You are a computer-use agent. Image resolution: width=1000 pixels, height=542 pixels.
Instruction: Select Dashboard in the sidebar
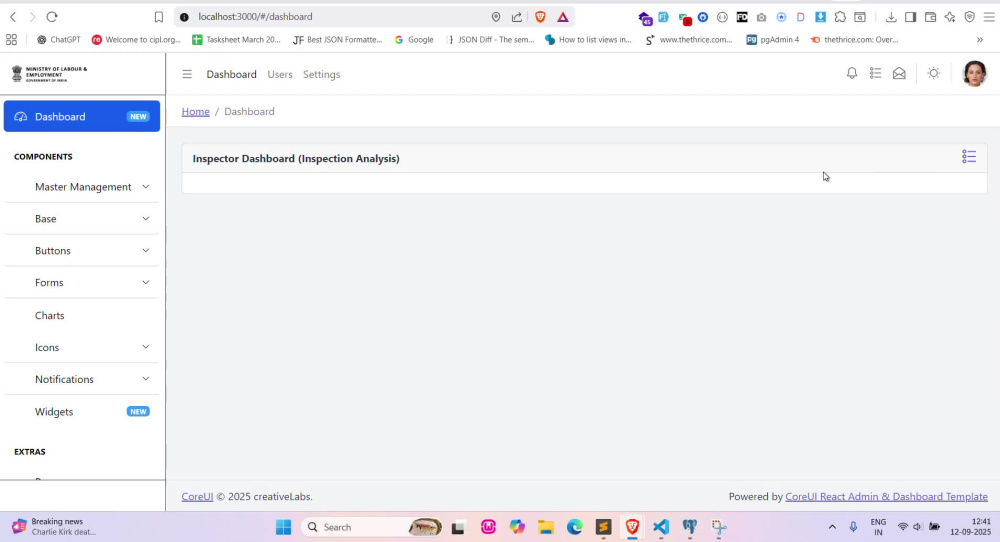tap(82, 116)
